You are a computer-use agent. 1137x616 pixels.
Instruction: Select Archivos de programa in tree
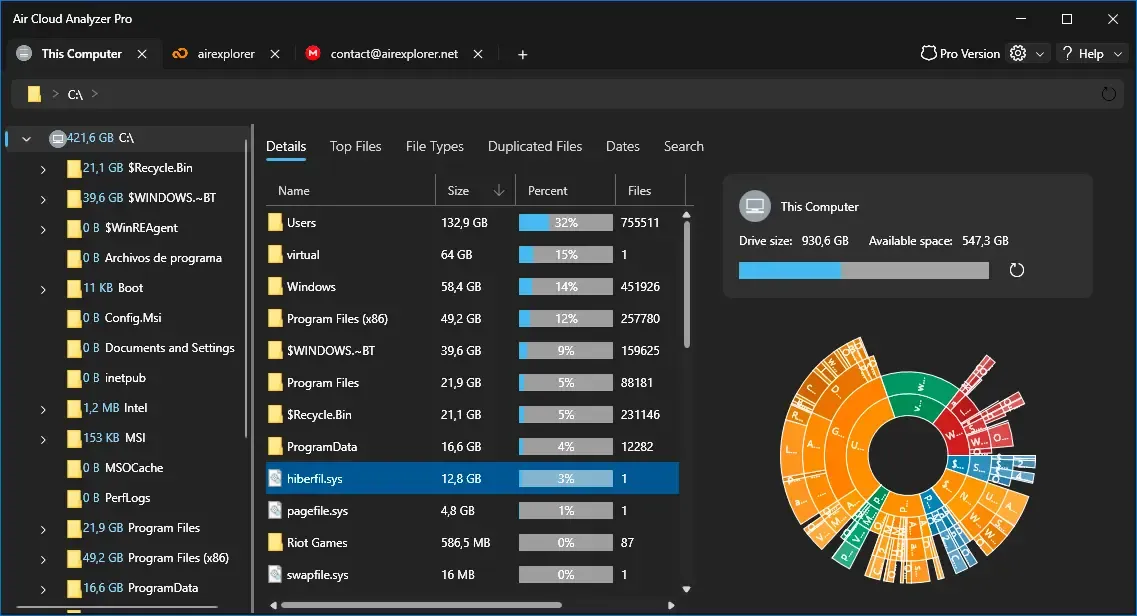click(163, 258)
